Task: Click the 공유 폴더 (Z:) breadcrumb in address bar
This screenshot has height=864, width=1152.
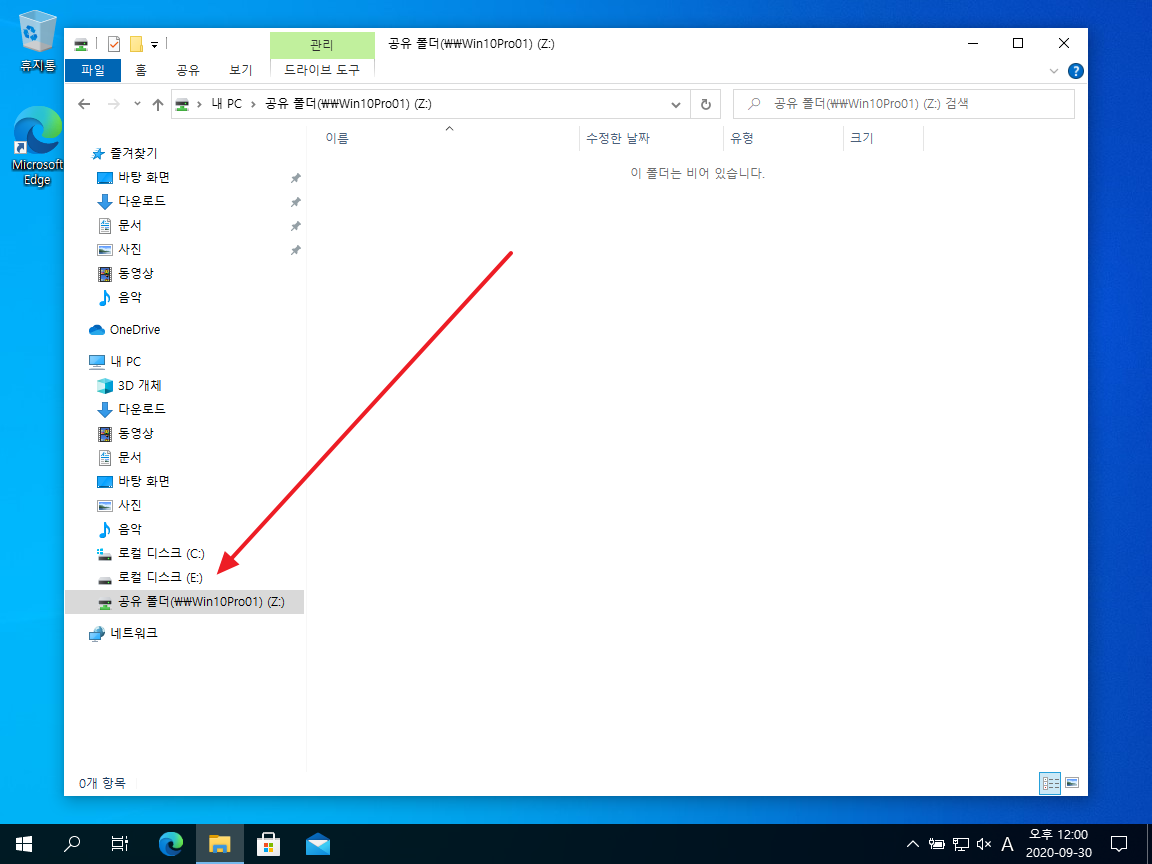Action: (348, 104)
